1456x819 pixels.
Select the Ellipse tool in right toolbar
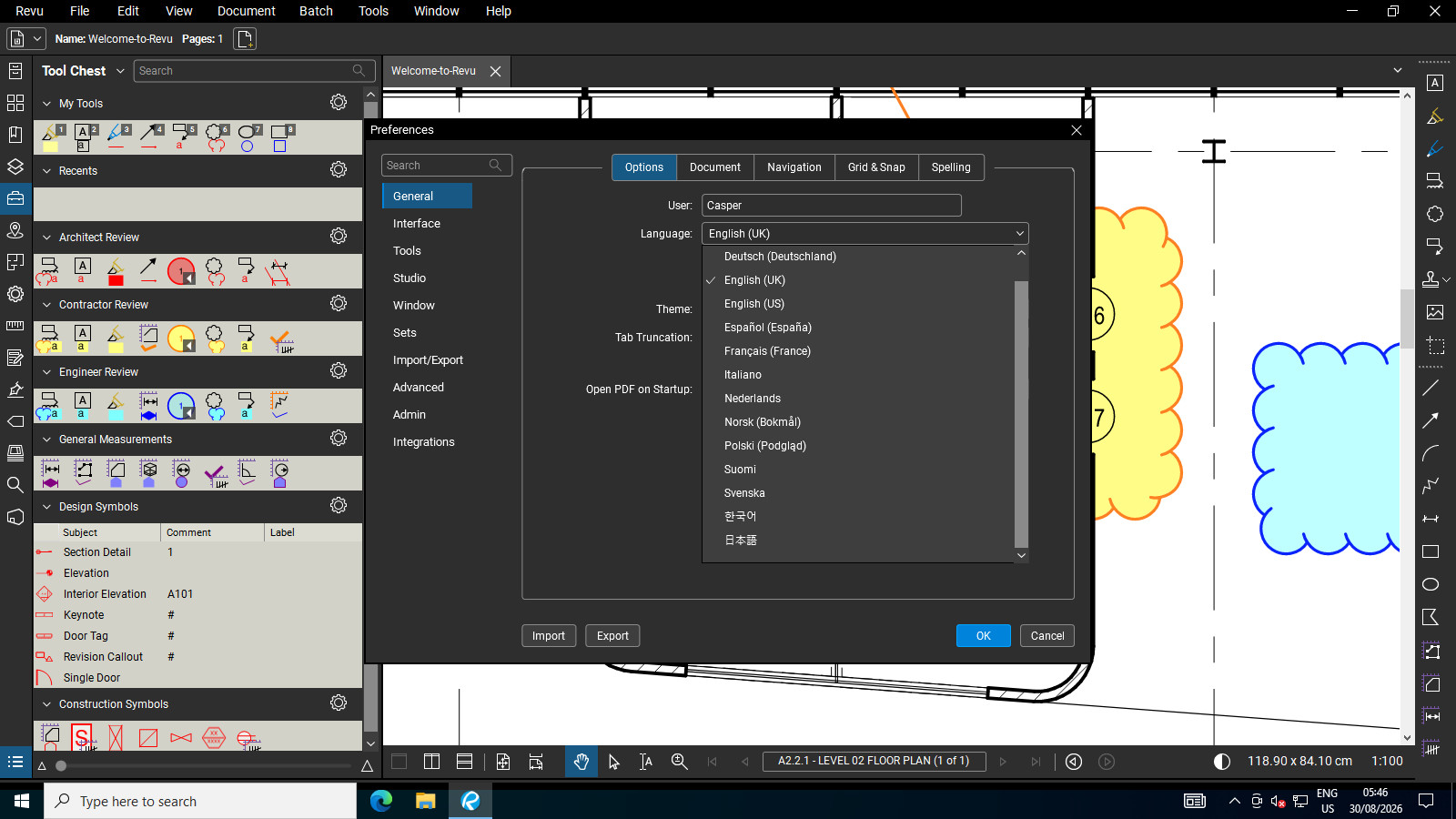pos(1431,584)
